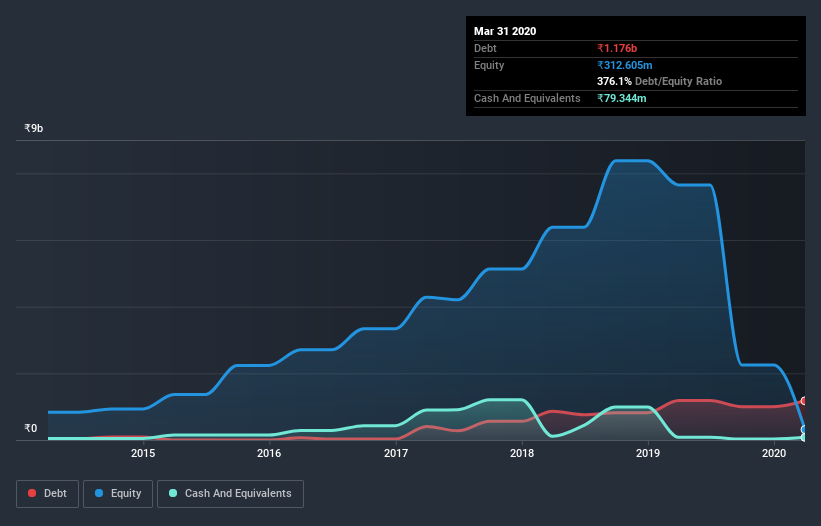Click the 2015 x-axis label

[x=143, y=453]
